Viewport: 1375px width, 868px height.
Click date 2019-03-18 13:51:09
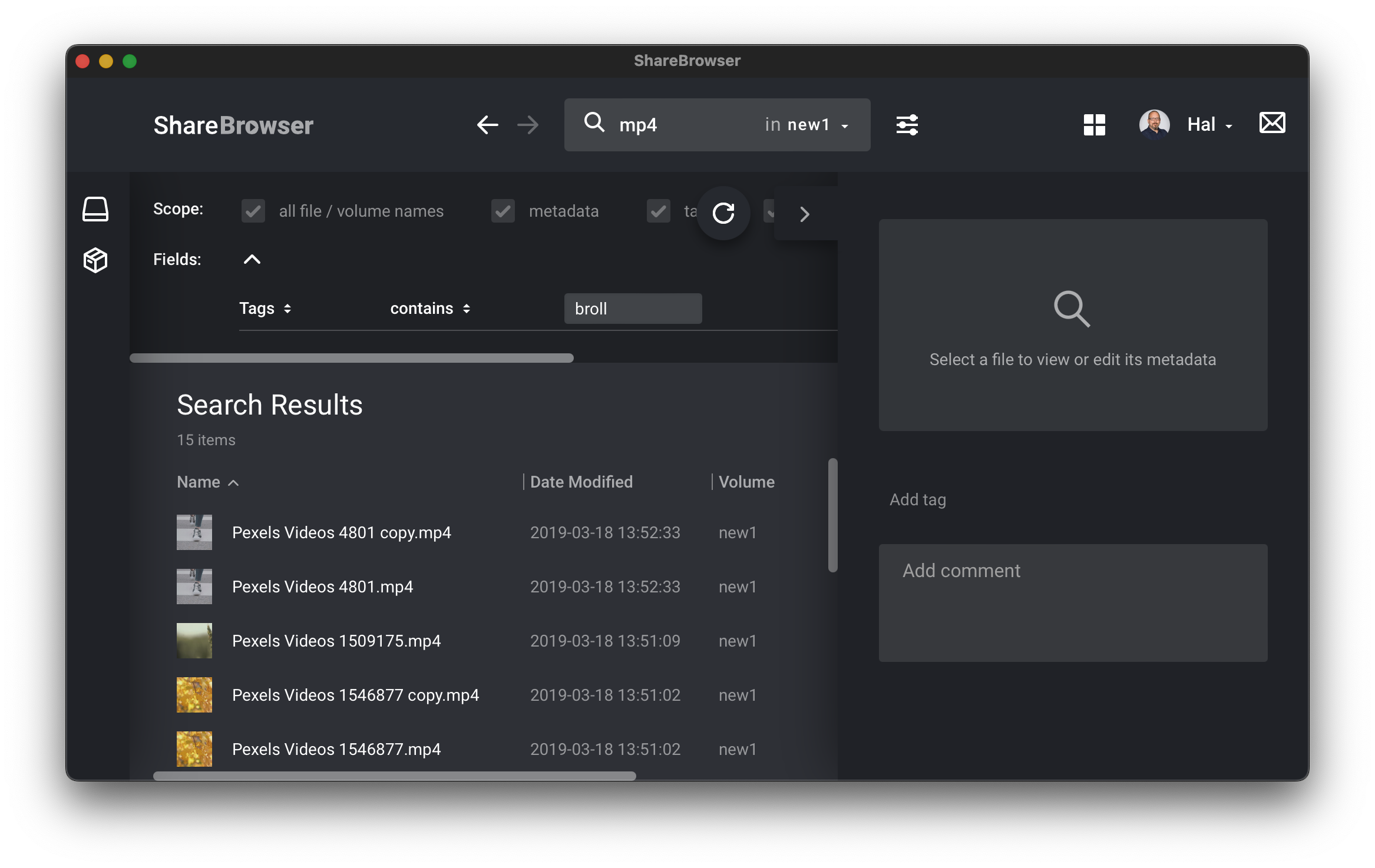pyautogui.click(x=605, y=641)
